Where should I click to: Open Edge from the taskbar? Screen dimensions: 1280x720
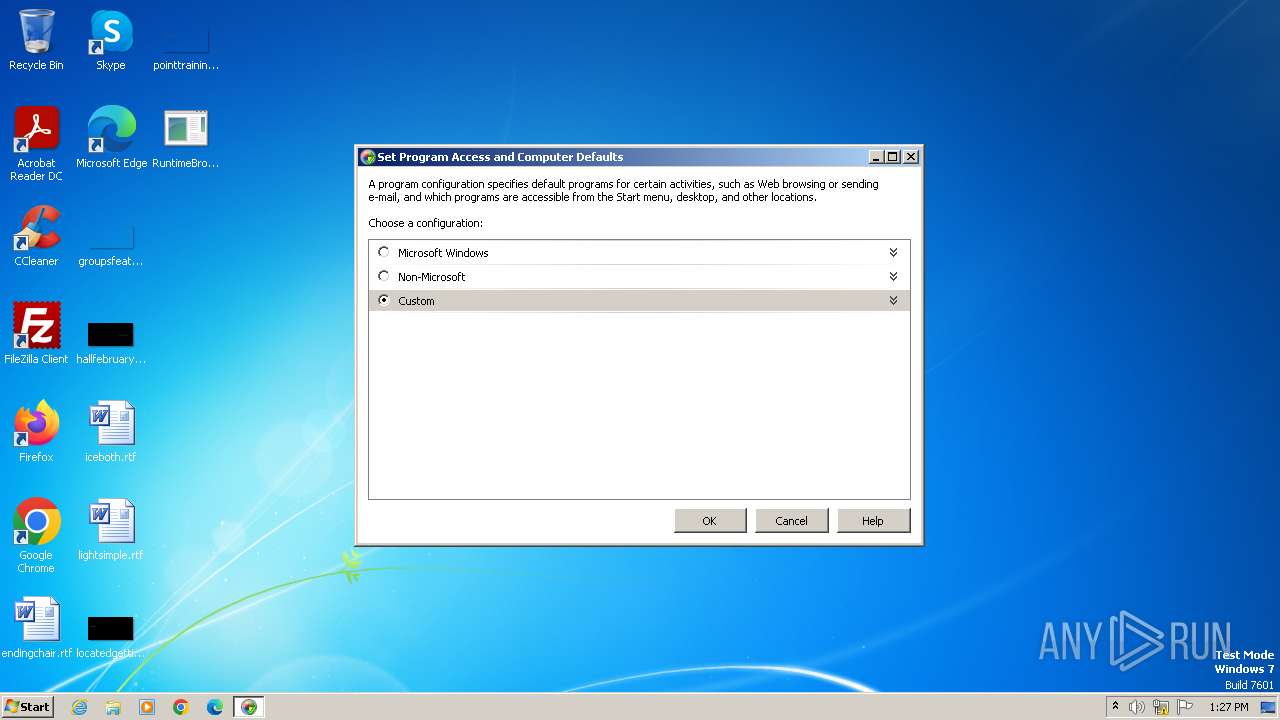(x=215, y=707)
